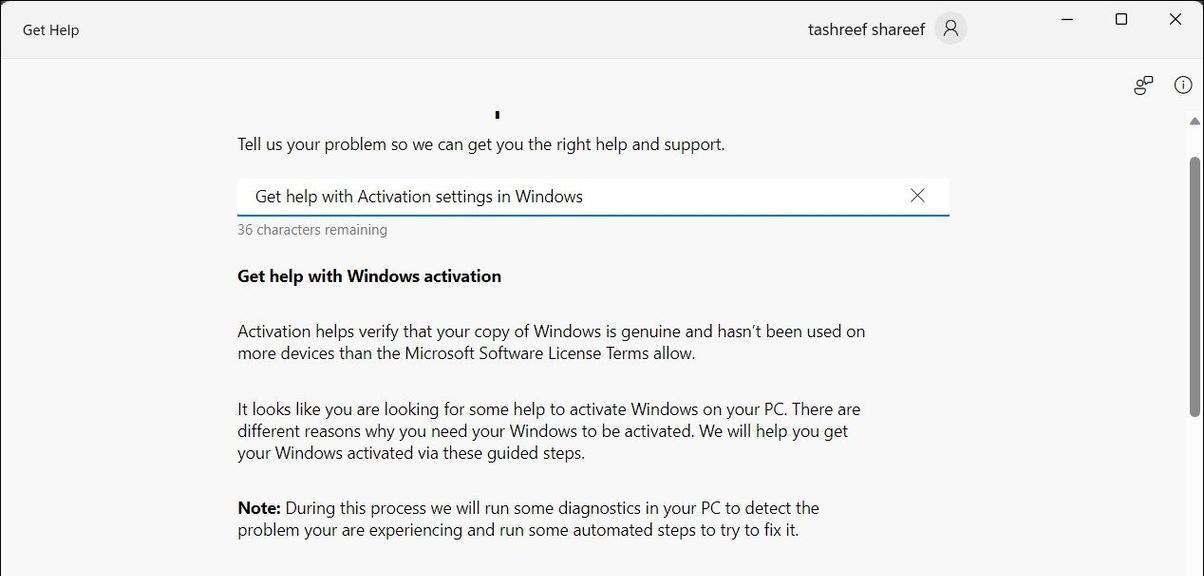The height and width of the screenshot is (576, 1204).
Task: Open the info about icon
Action: click(x=1183, y=85)
